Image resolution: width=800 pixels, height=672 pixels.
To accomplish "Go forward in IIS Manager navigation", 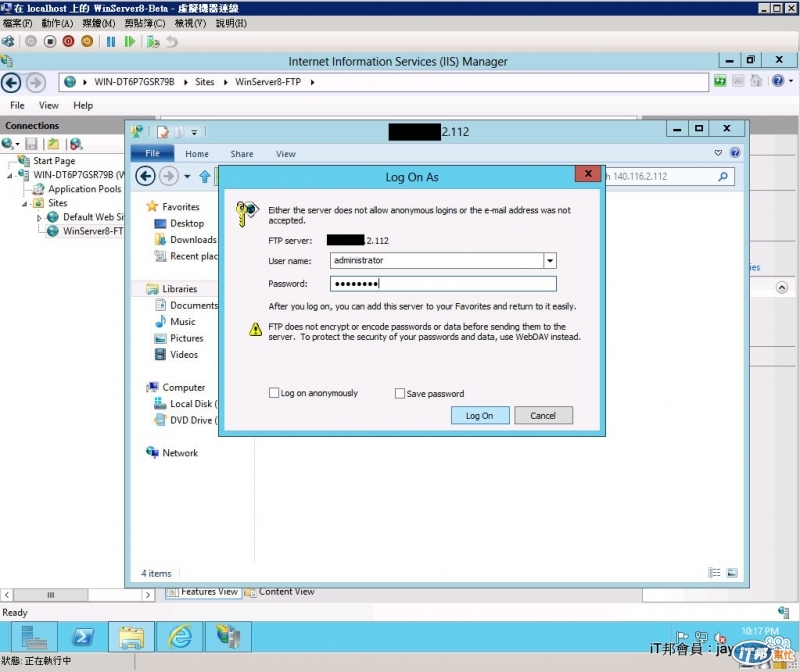I will tap(36, 83).
